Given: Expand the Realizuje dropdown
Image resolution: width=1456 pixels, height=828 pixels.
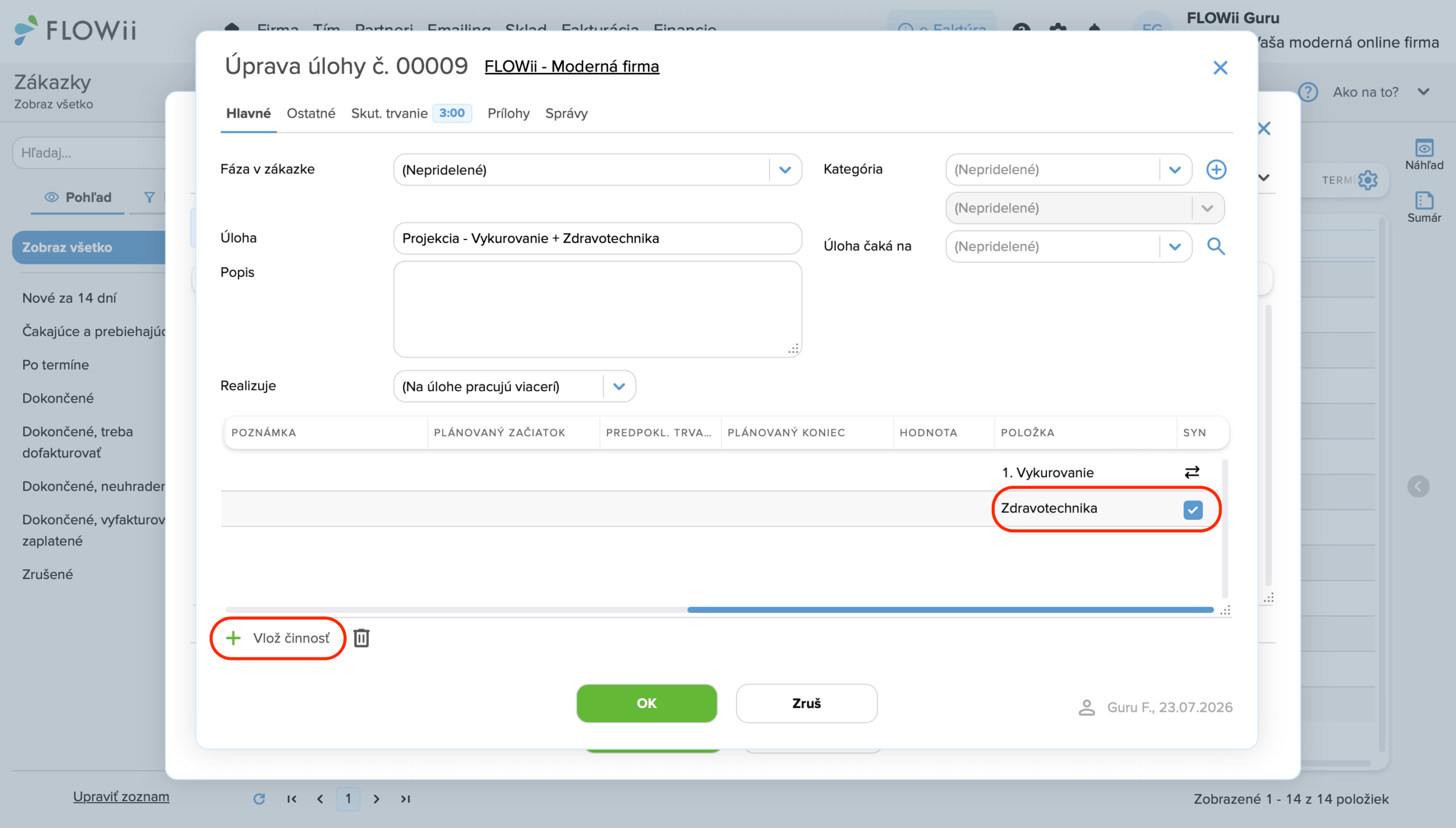Looking at the screenshot, I should point(619,387).
